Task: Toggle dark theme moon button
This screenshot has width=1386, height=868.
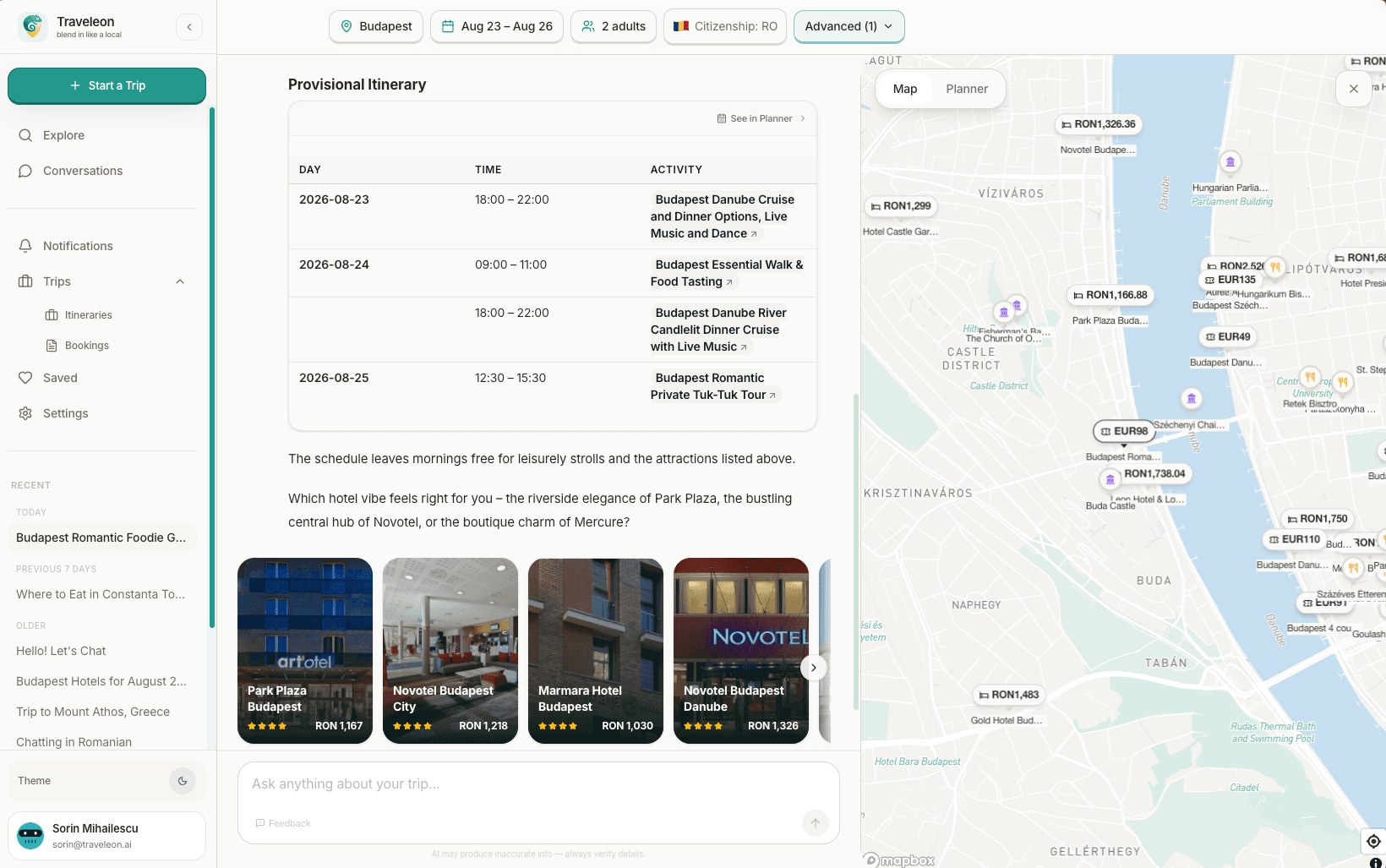Action: coord(183,781)
